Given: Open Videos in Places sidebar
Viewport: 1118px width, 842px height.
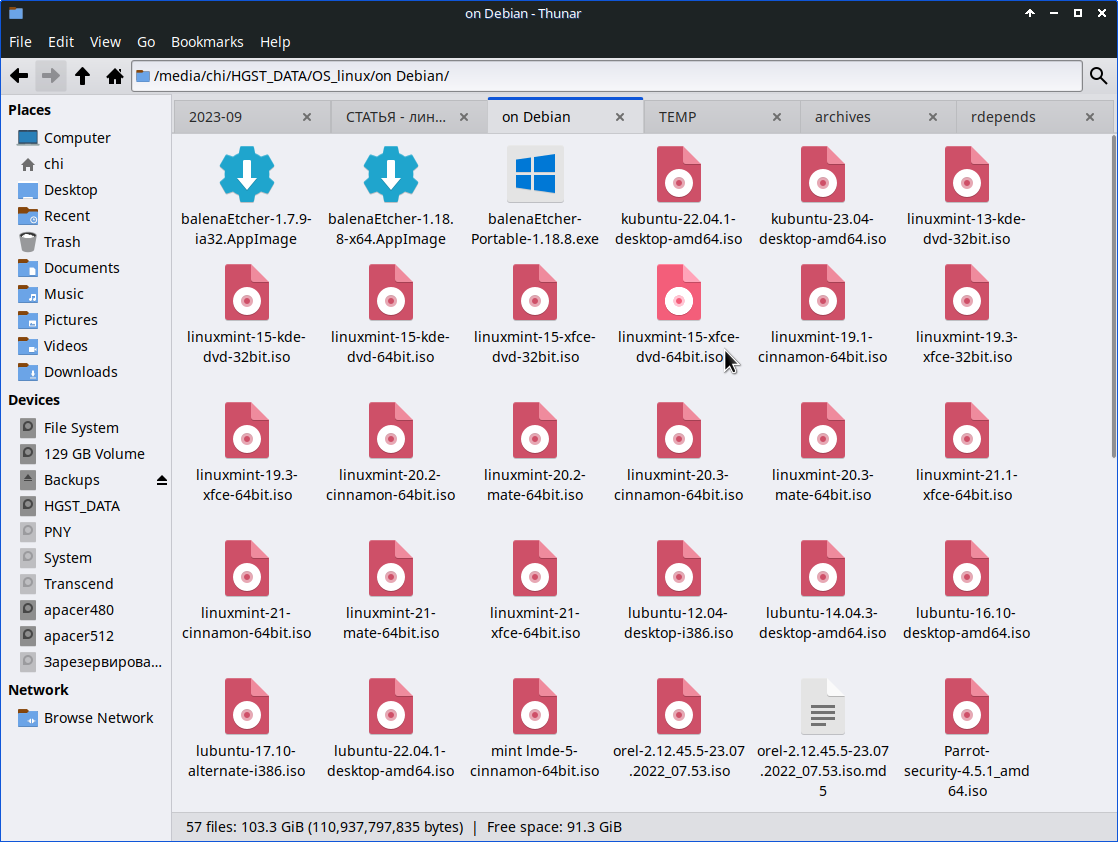Looking at the screenshot, I should [x=66, y=346].
